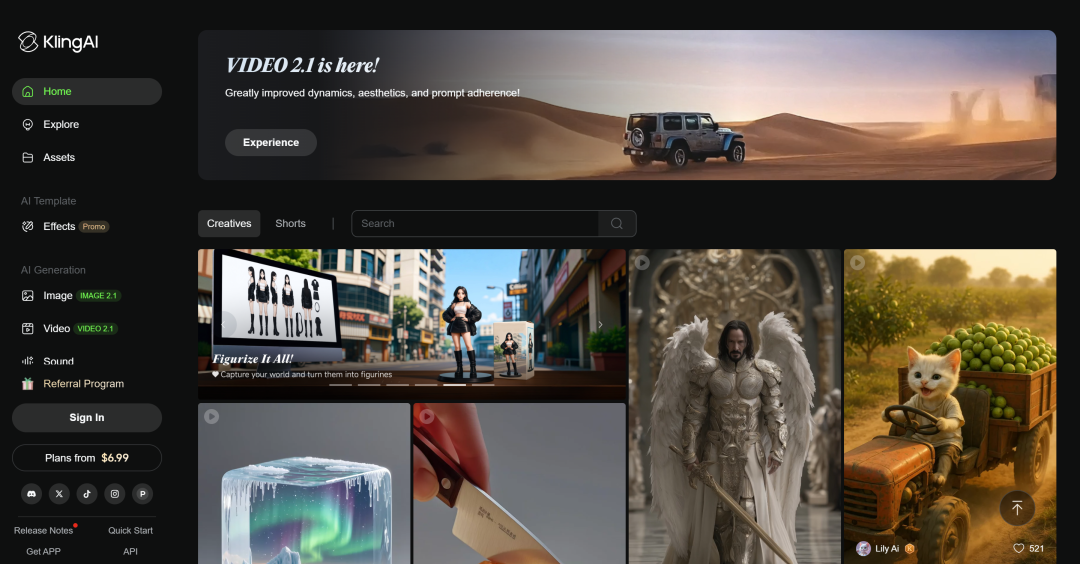Open Effects under AI Template
This screenshot has width=1080, height=564.
(x=87, y=227)
